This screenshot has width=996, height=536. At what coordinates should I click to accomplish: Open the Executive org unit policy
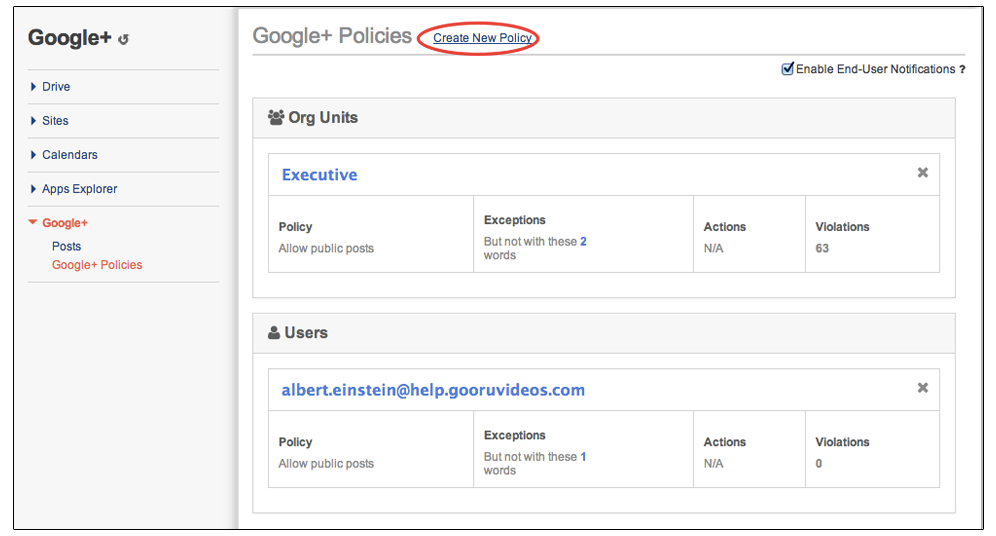click(x=320, y=175)
